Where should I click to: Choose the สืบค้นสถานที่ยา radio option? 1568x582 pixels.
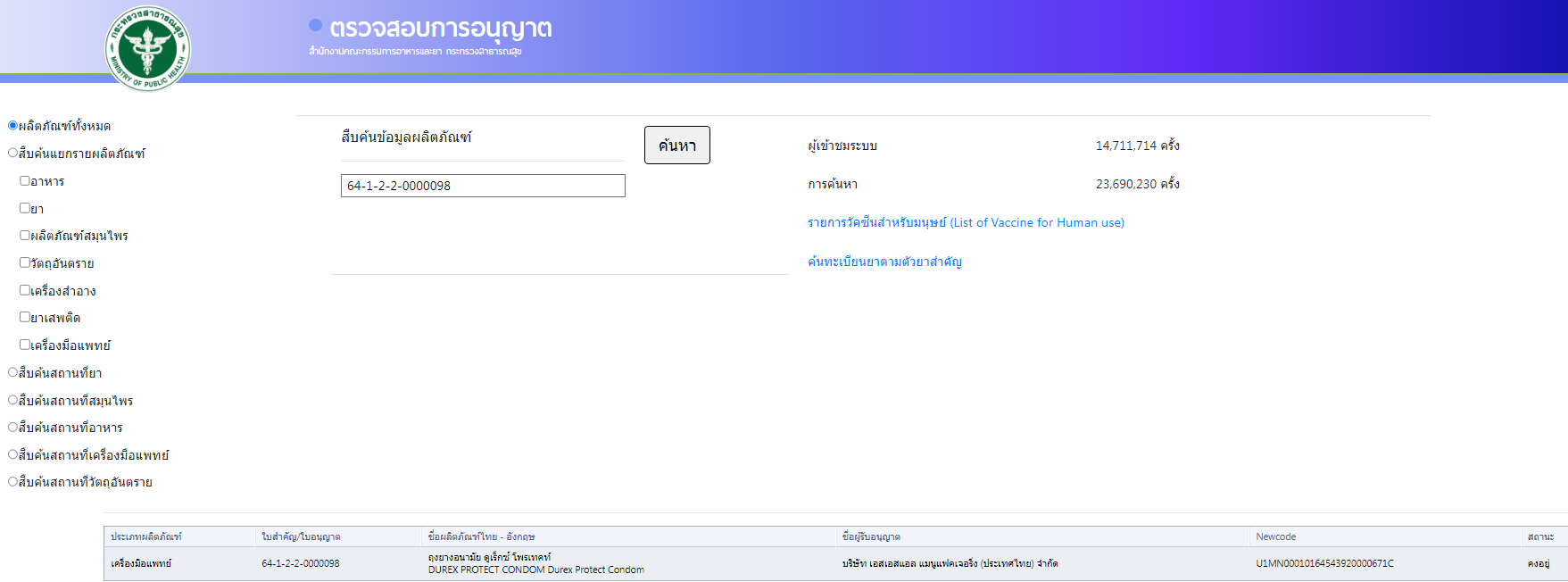coord(13,373)
